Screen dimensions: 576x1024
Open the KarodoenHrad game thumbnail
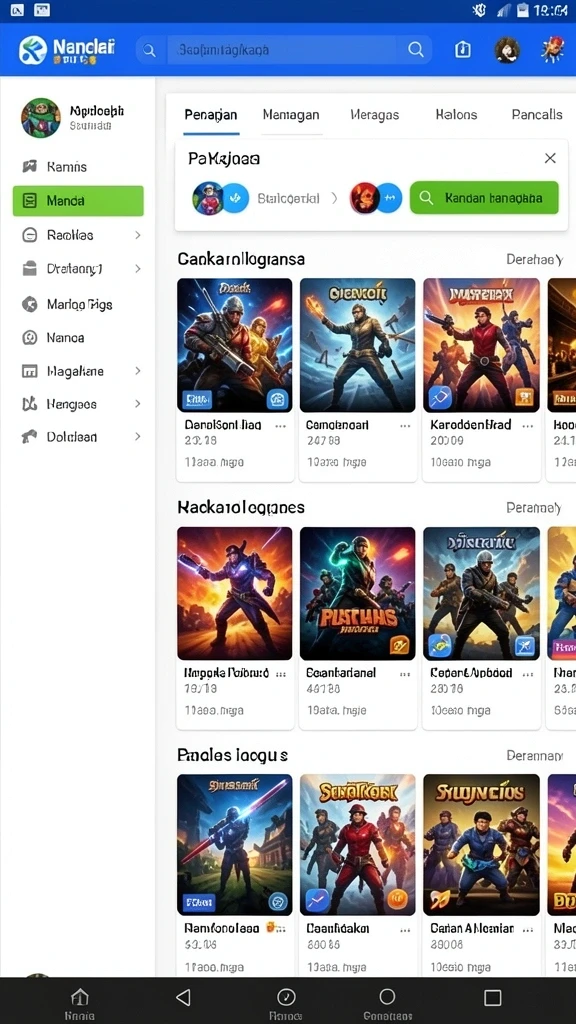[481, 345]
